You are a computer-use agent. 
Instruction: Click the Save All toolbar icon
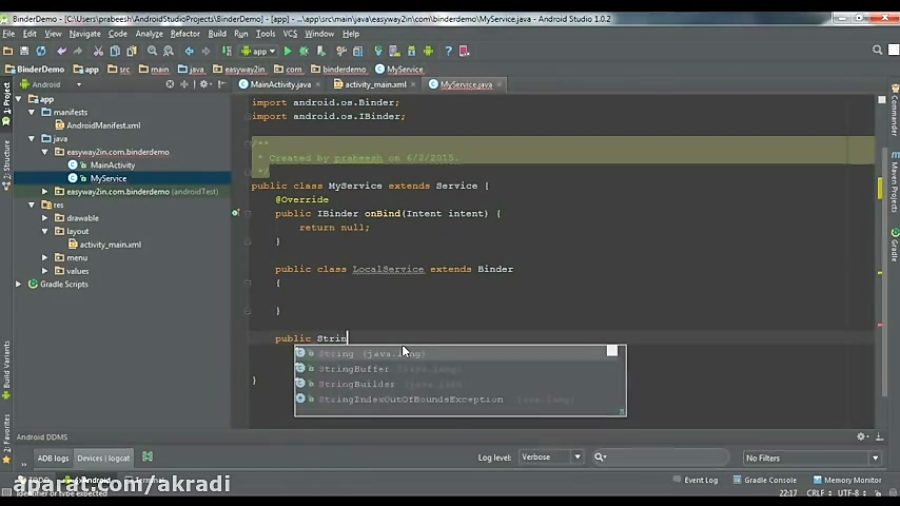[24, 51]
